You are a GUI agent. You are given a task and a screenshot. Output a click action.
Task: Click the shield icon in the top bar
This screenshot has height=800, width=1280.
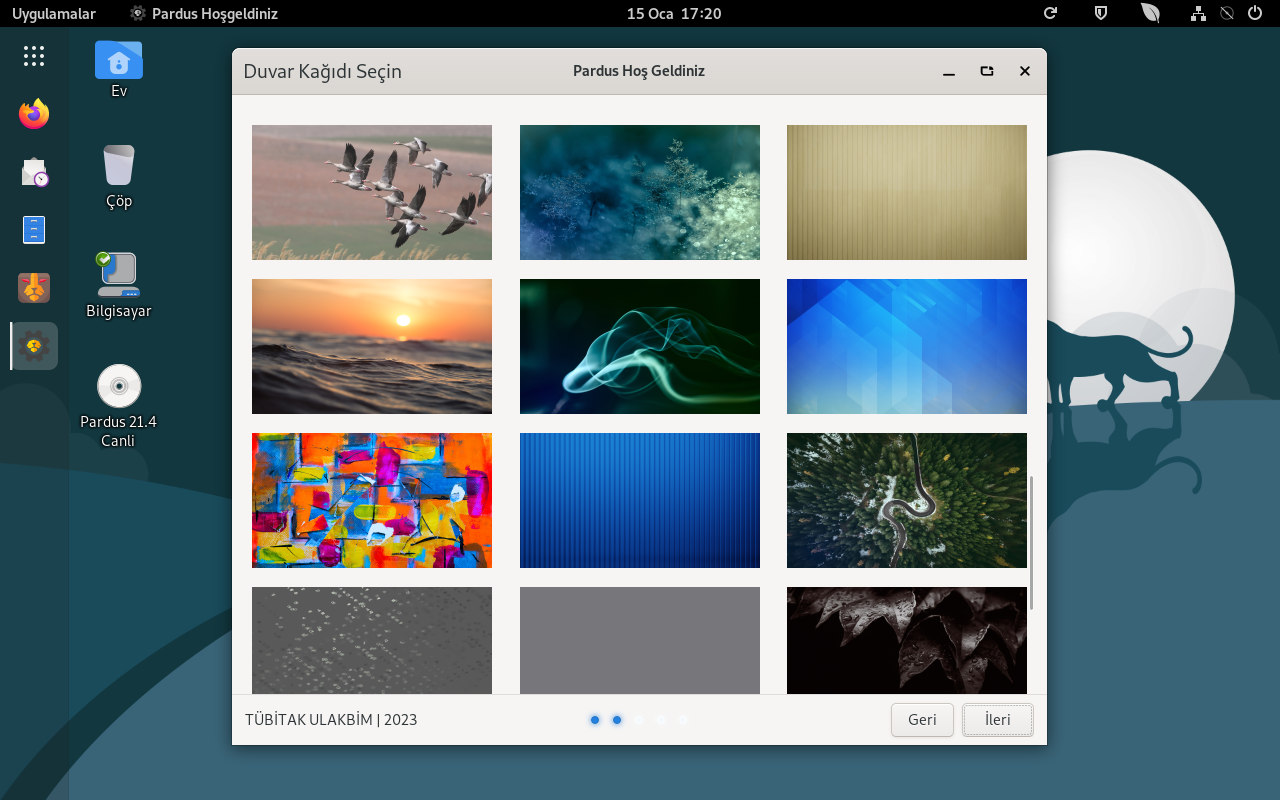pos(1101,13)
